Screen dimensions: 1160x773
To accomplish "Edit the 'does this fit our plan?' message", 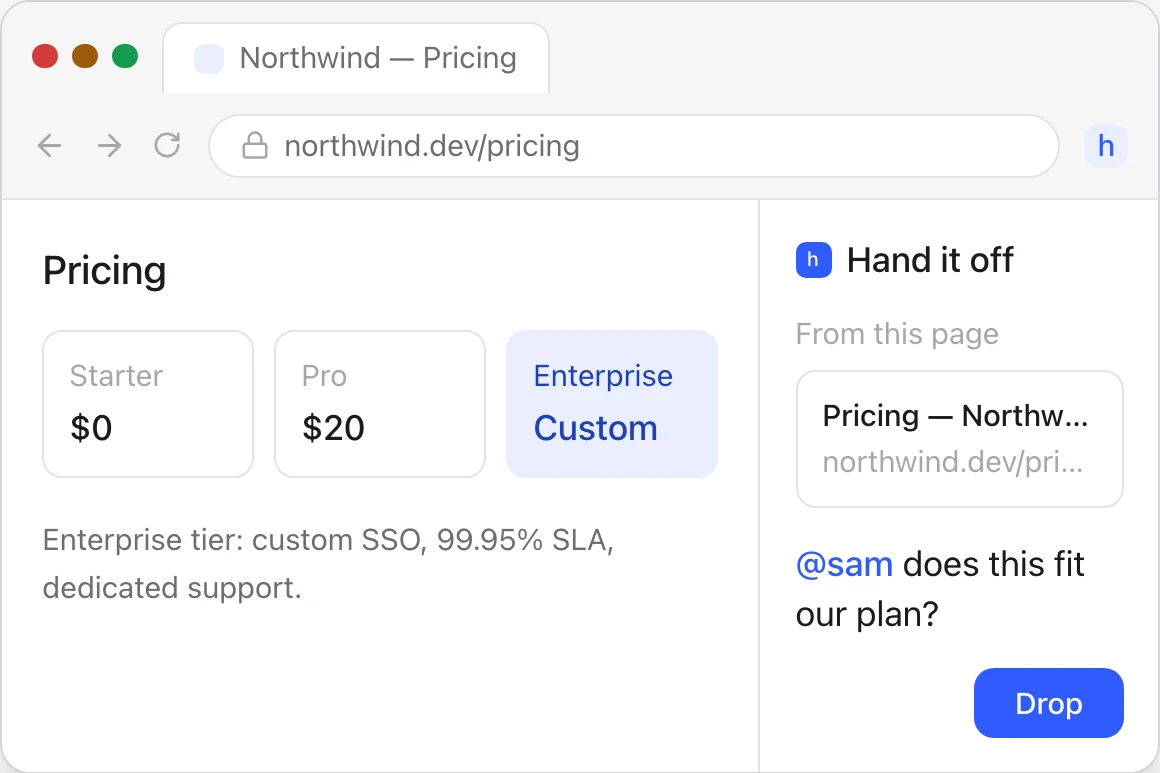I will (940, 589).
